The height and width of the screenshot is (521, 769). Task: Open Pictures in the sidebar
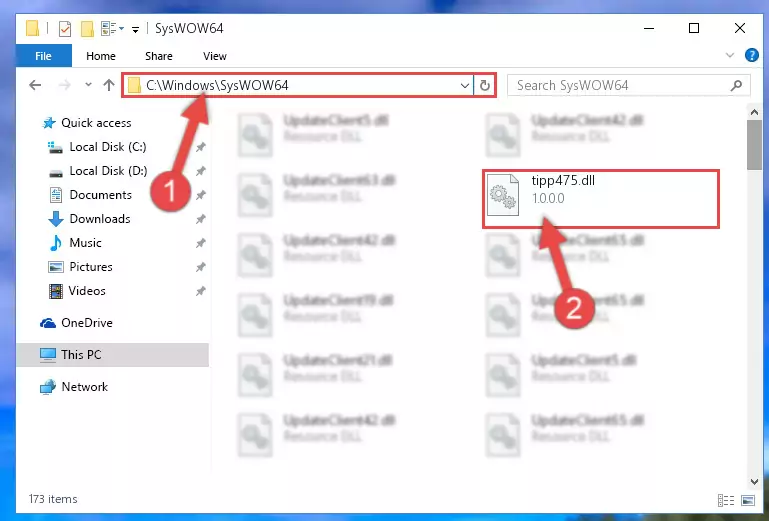pos(90,267)
